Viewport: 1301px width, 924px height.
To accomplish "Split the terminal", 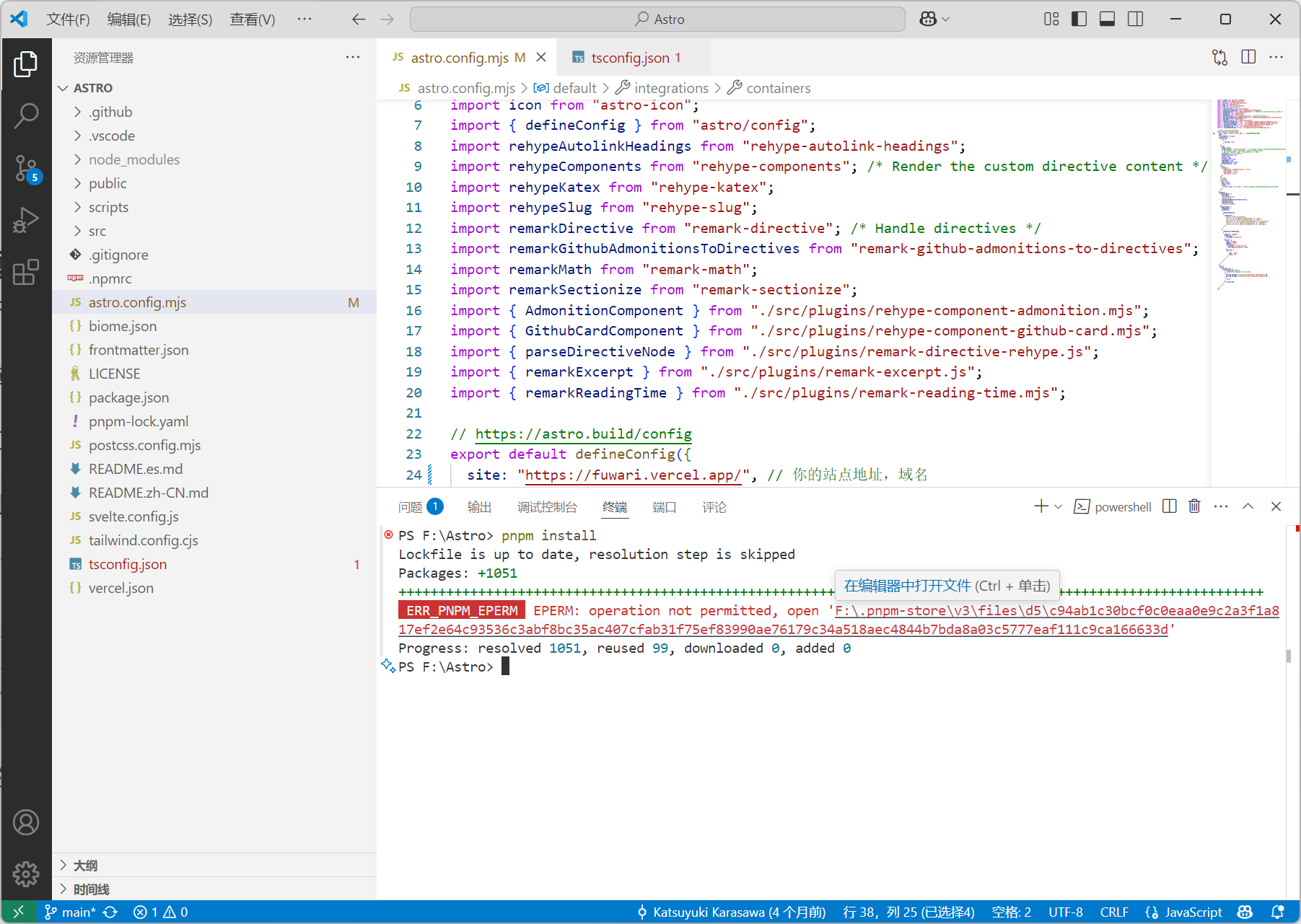I will click(1170, 506).
